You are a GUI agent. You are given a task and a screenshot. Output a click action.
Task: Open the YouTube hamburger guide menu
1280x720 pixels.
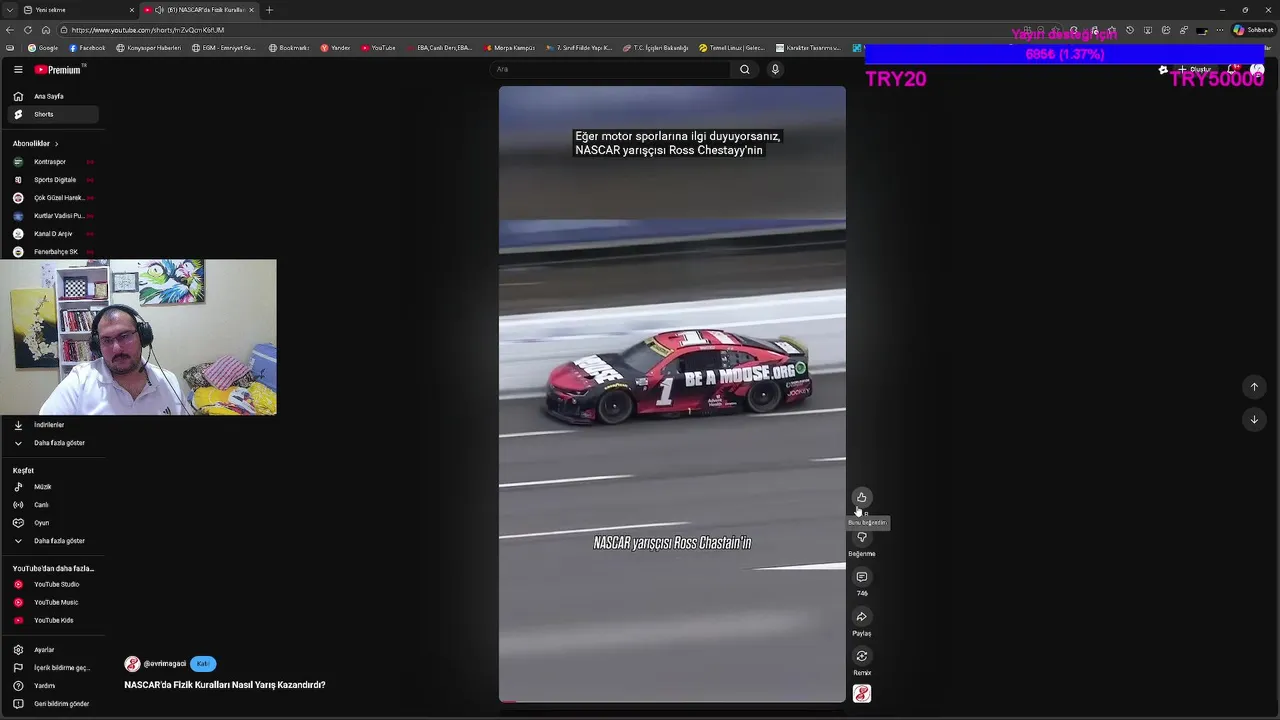coord(18,69)
